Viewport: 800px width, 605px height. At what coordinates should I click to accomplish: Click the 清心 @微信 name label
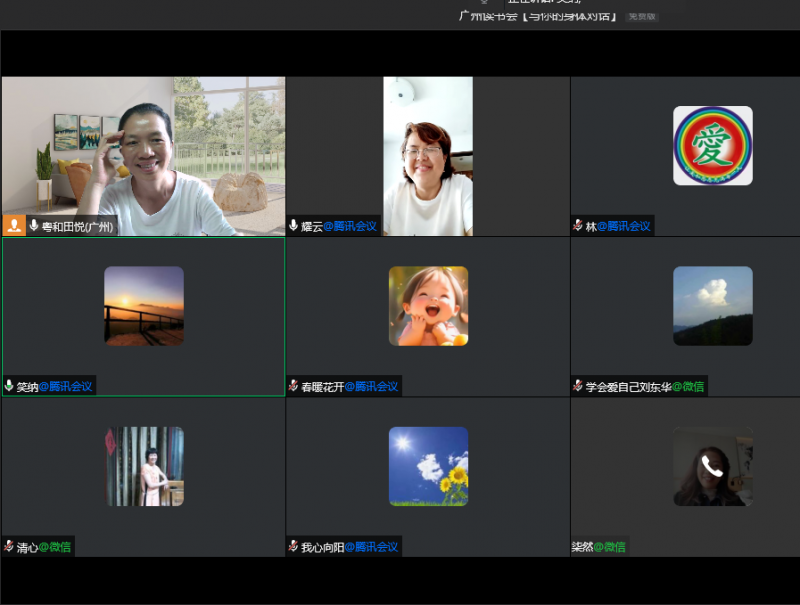[x=44, y=547]
